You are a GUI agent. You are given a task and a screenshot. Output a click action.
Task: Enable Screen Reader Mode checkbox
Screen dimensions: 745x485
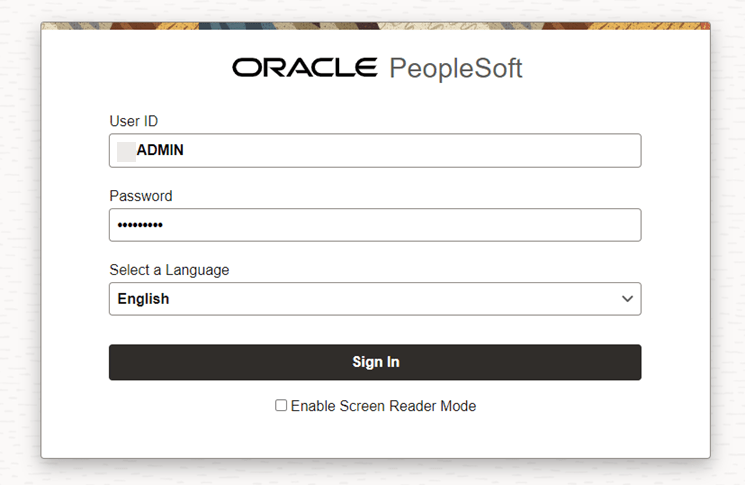[x=281, y=406]
